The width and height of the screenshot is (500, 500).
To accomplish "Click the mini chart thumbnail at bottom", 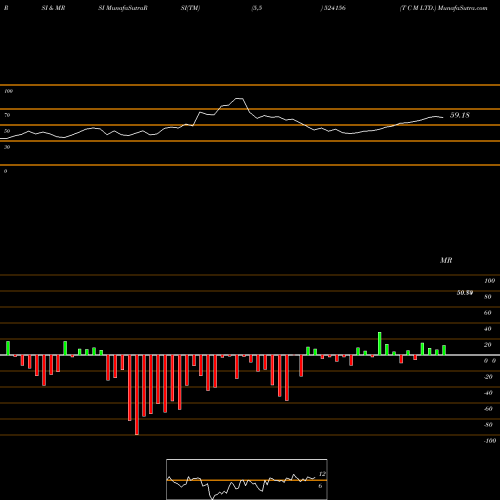I will point(247,479).
